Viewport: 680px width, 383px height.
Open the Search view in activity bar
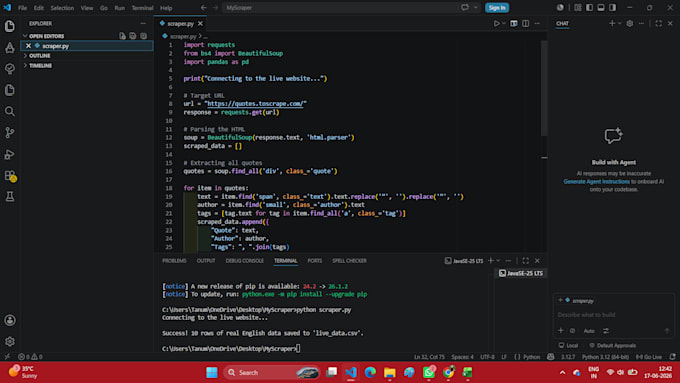[10, 111]
